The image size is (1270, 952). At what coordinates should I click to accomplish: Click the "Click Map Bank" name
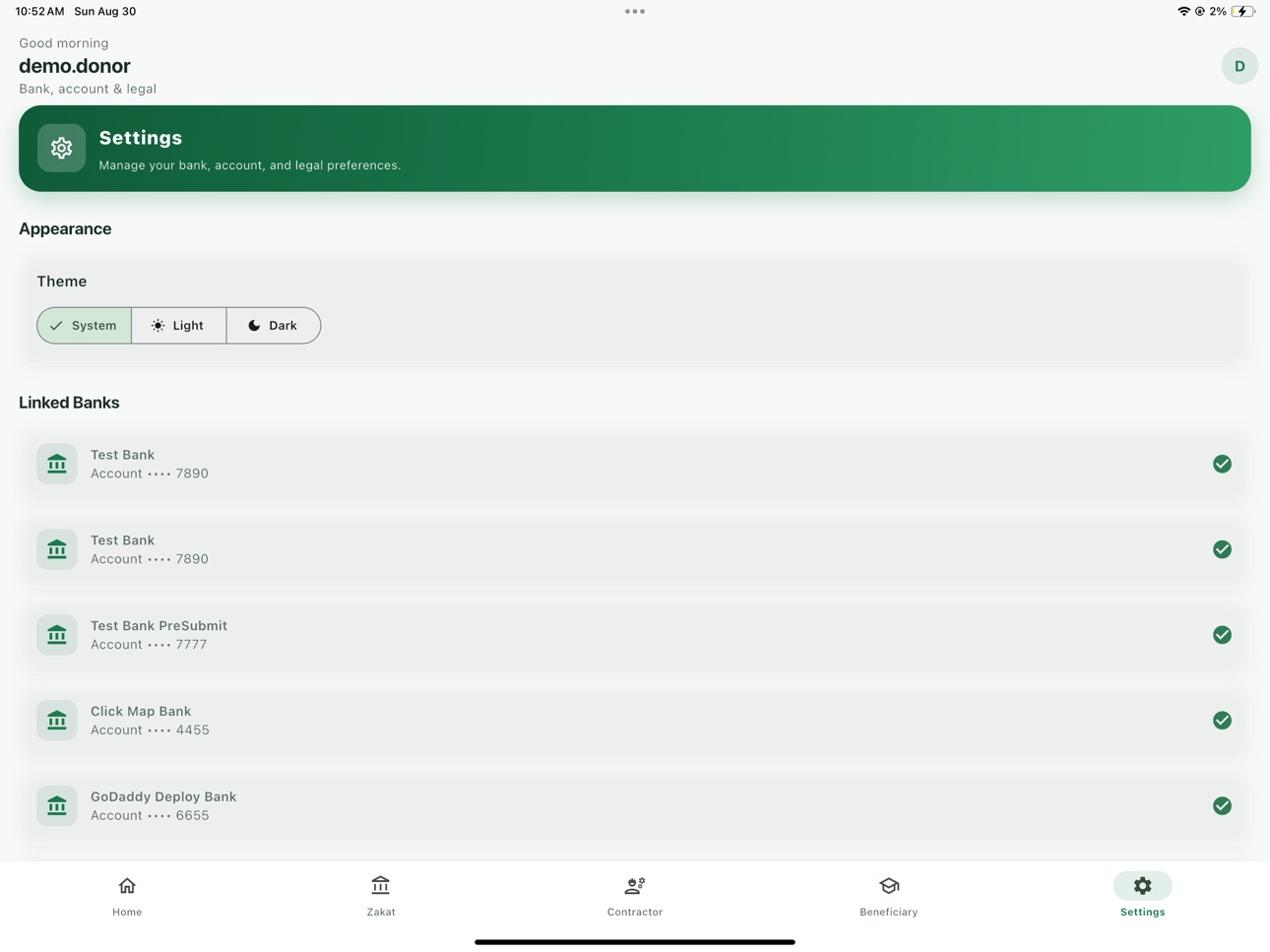tap(141, 712)
